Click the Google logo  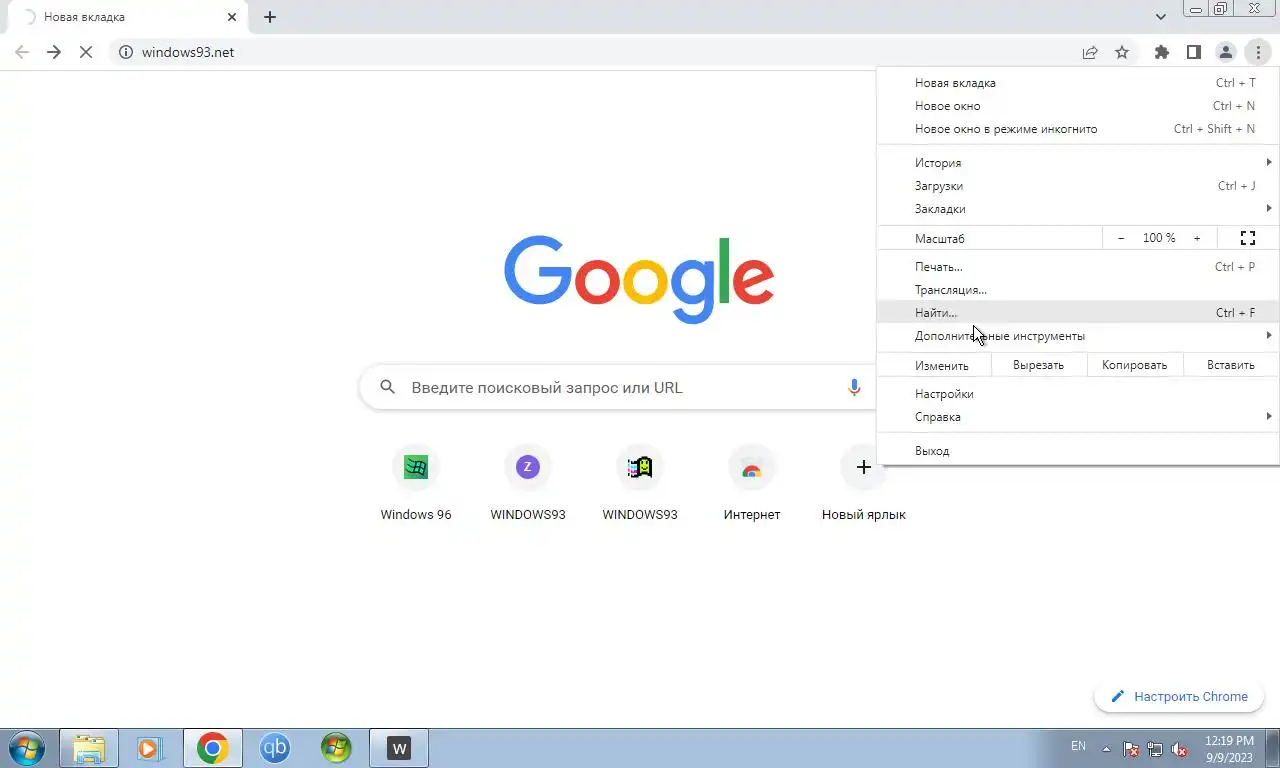pyautogui.click(x=639, y=279)
